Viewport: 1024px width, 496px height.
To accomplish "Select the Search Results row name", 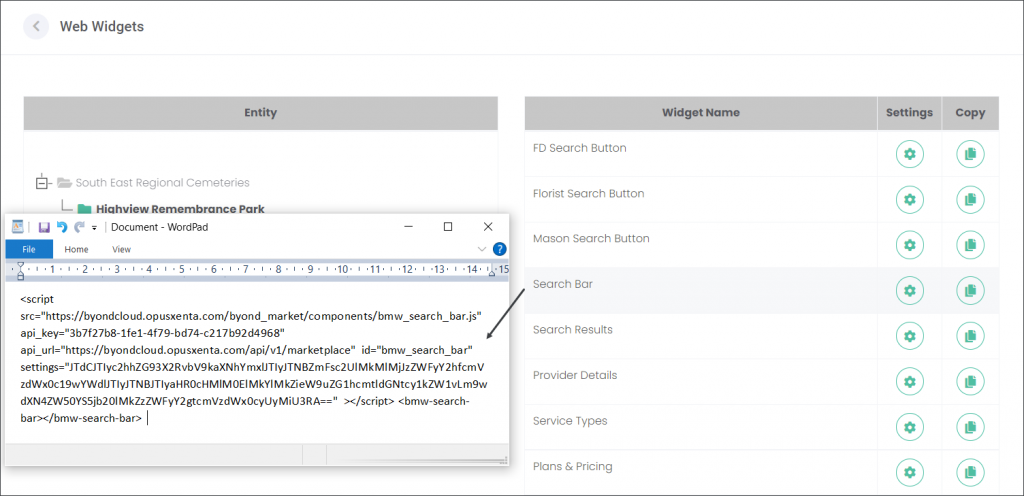I will coord(573,330).
